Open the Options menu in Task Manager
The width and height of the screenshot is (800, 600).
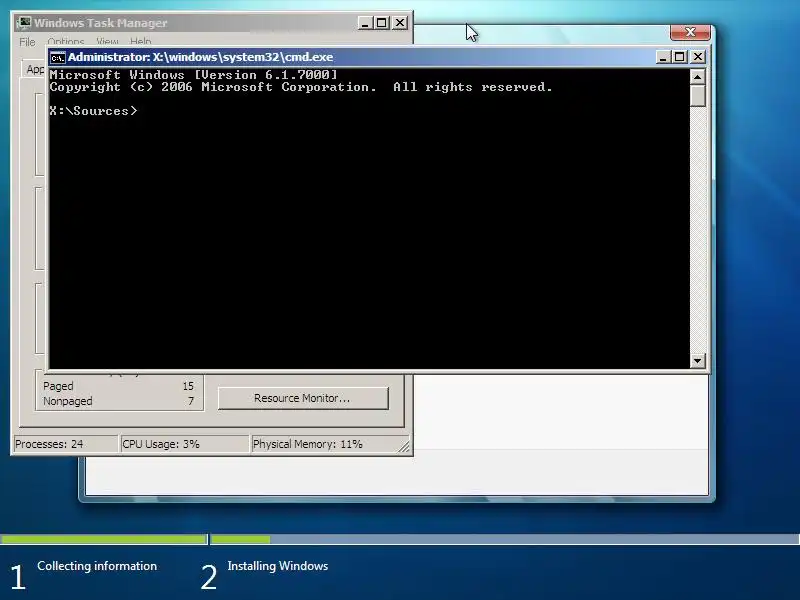tap(65, 42)
